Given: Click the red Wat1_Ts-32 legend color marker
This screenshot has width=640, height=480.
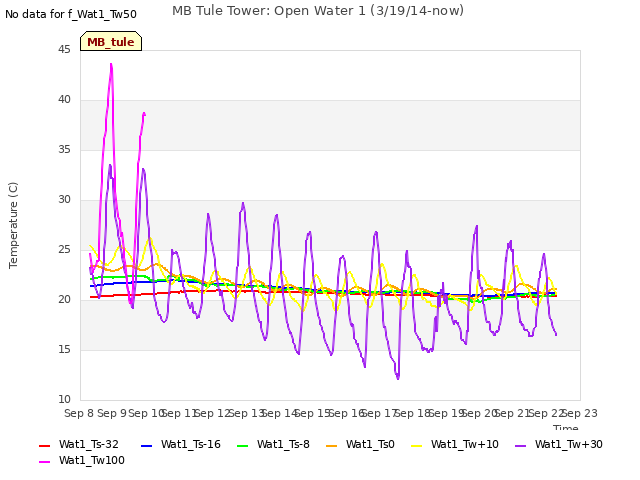Looking at the screenshot, I should (x=44, y=445).
